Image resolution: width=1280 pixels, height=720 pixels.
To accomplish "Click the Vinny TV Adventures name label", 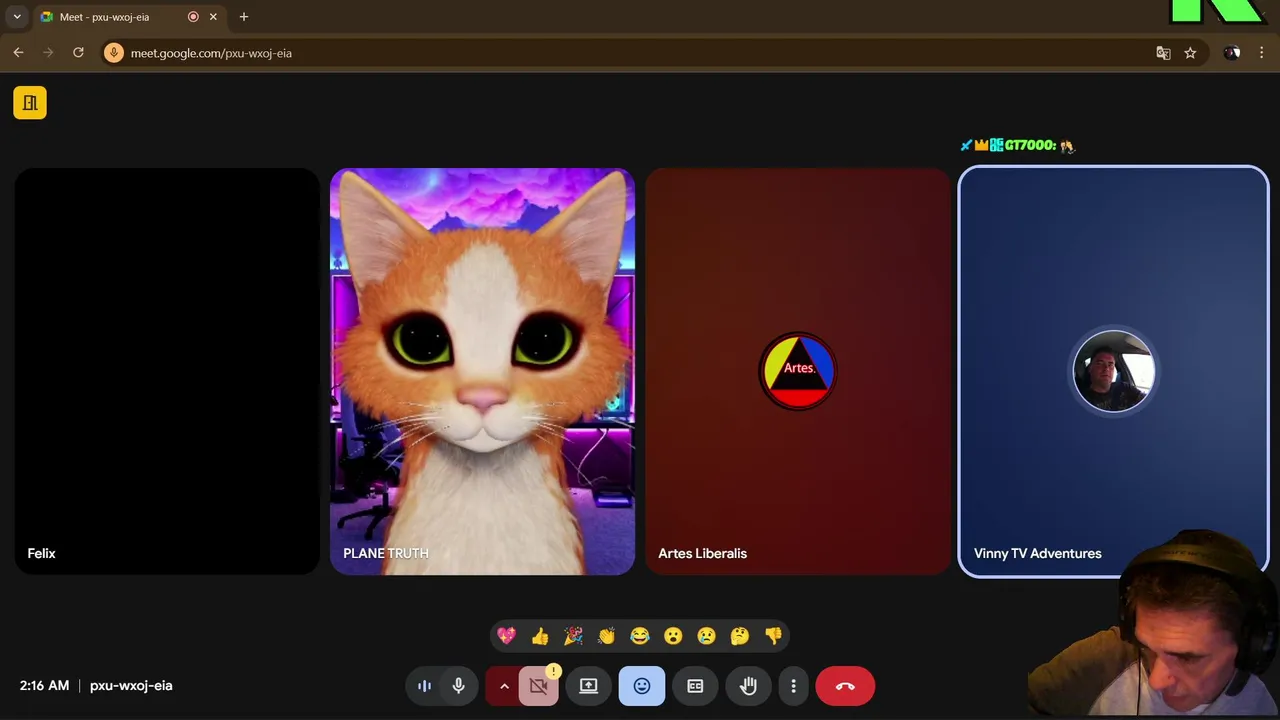I will pyautogui.click(x=1038, y=553).
